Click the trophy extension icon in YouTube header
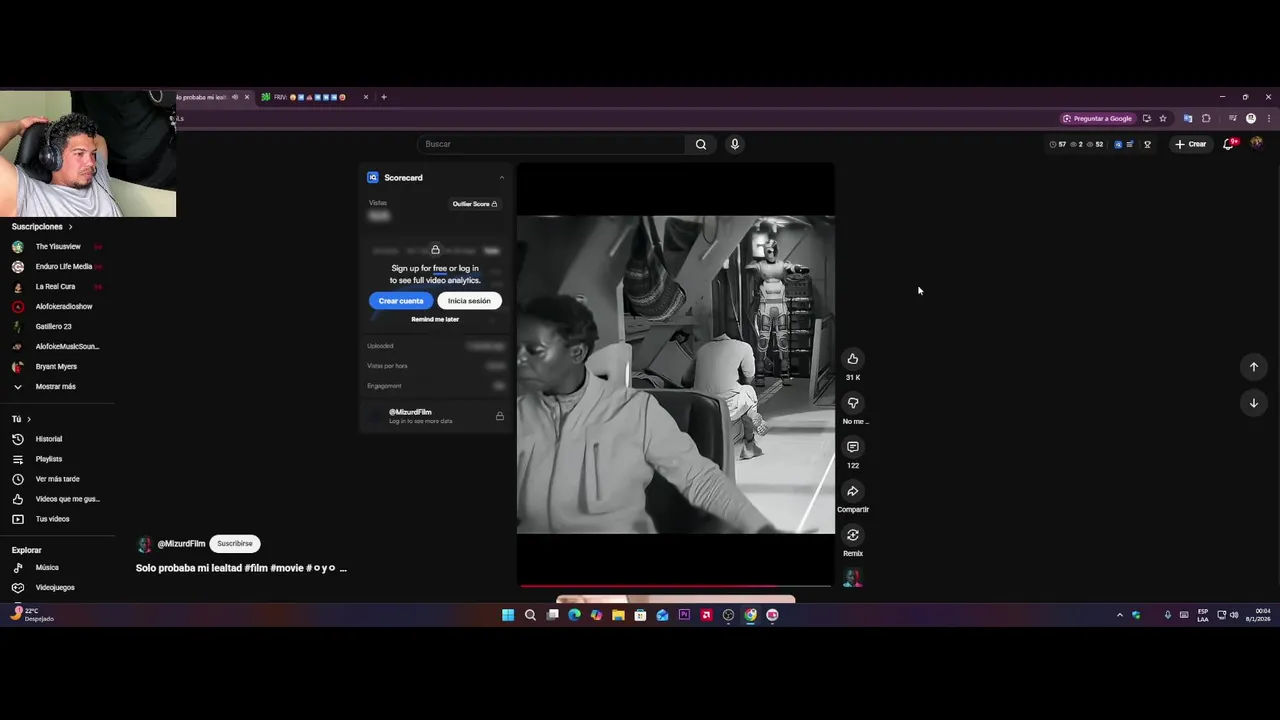The height and width of the screenshot is (720, 1280). 1147,144
